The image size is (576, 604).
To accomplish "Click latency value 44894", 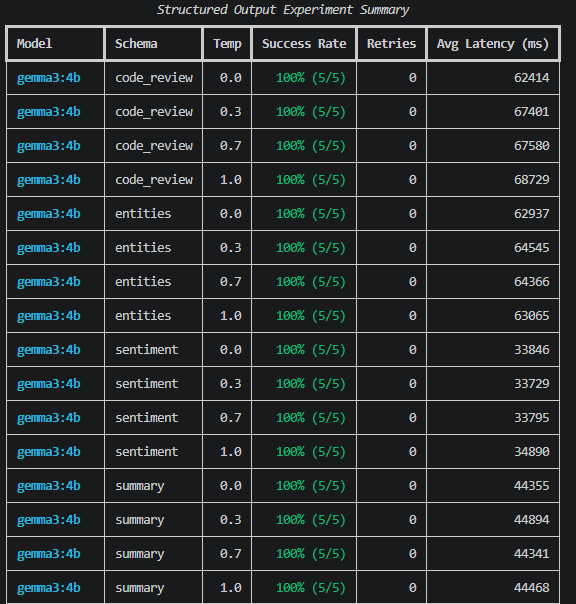I will (x=531, y=520).
